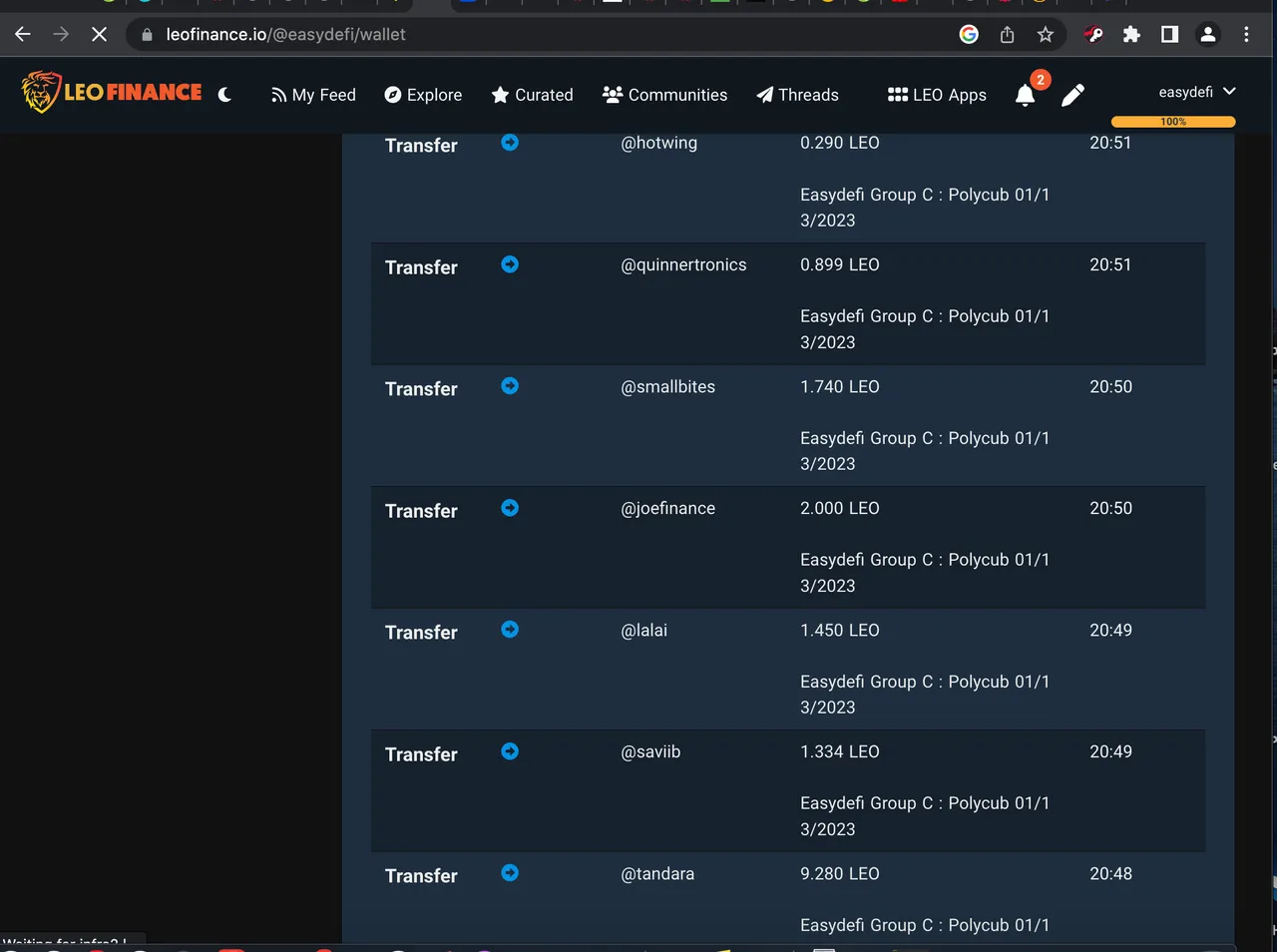Open the Curated menu item
Viewport: 1277px width, 952px height.
(x=533, y=95)
